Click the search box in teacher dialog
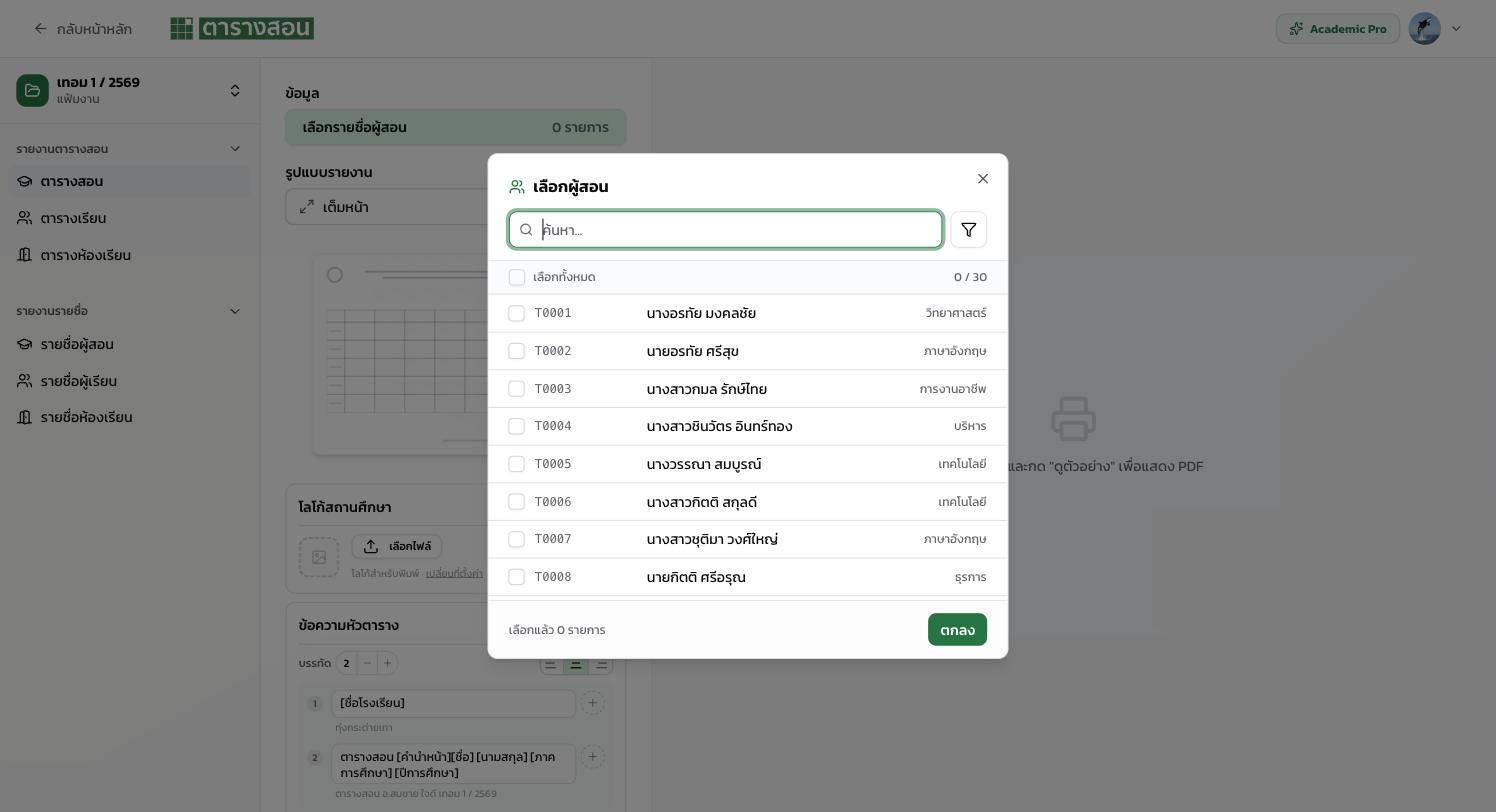This screenshot has width=1496, height=812. (x=726, y=230)
